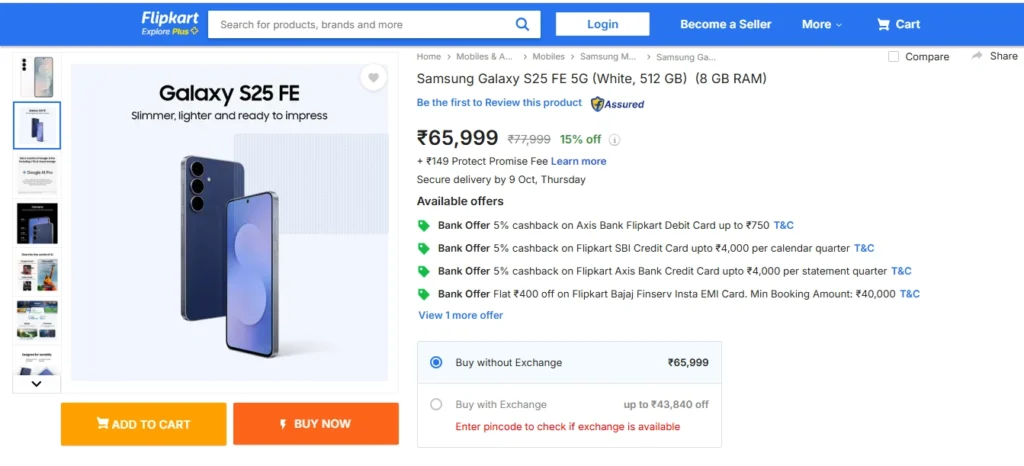Select Buy without Exchange option
Image resolution: width=1024 pixels, height=466 pixels.
(x=436, y=362)
